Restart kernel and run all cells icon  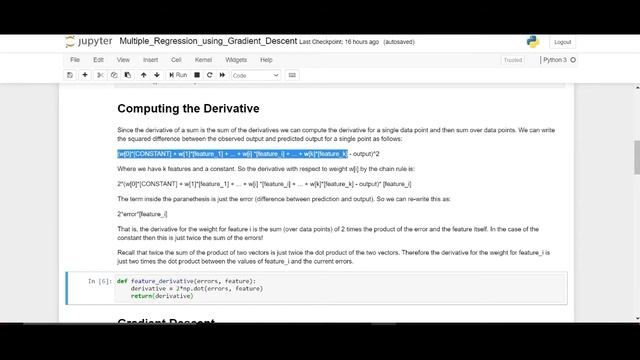[x=222, y=75]
